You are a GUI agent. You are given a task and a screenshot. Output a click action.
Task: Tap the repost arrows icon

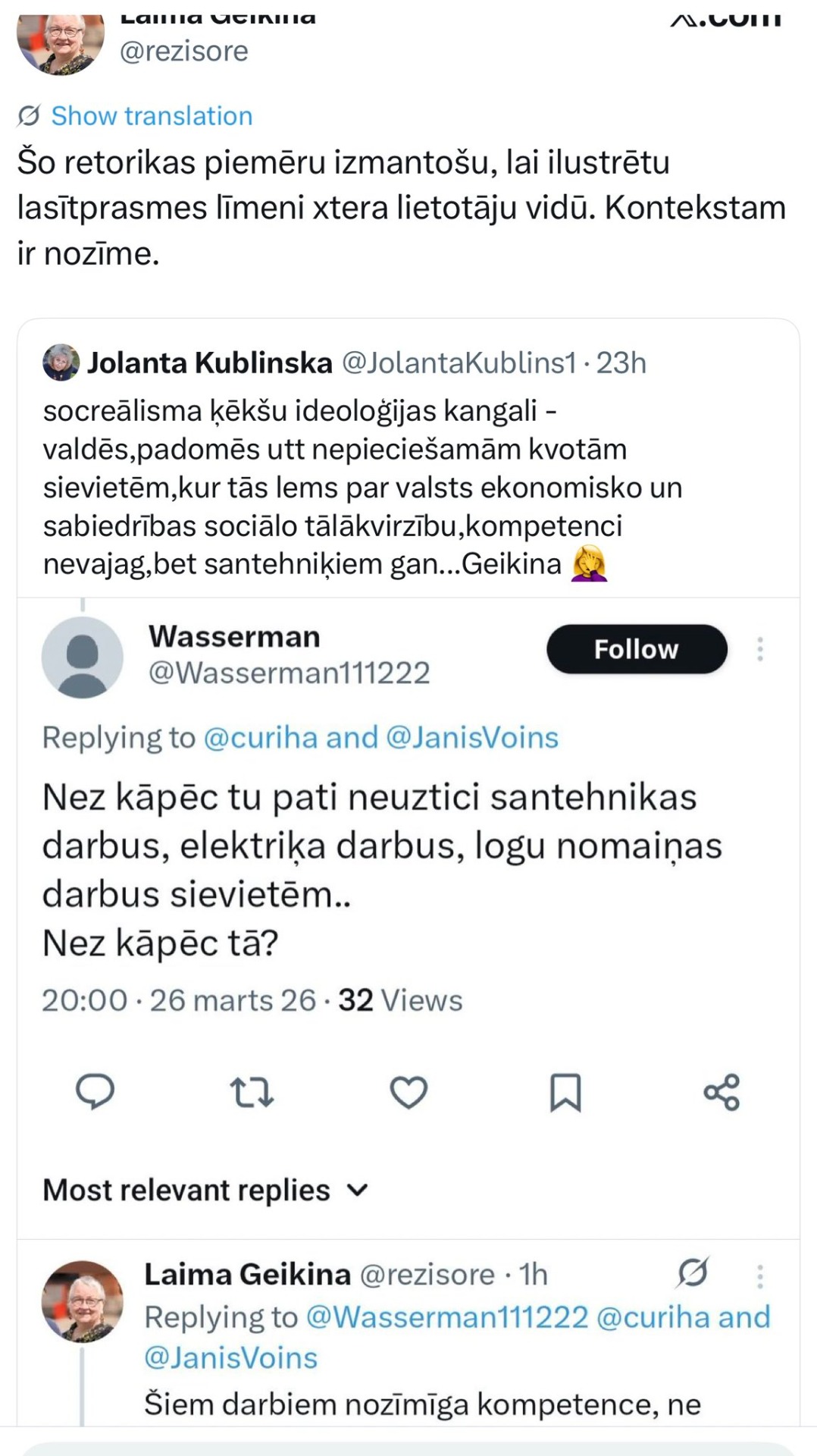tap(251, 1092)
